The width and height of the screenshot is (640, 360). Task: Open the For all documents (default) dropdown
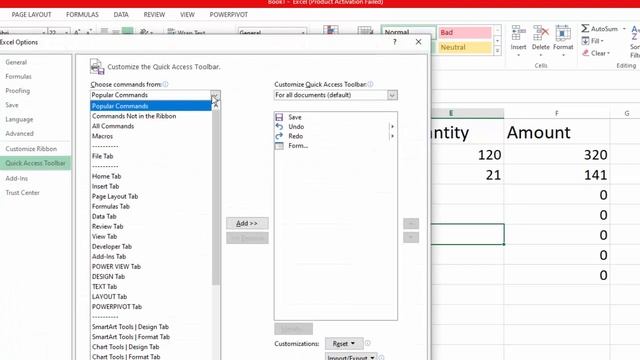pyautogui.click(x=392, y=95)
